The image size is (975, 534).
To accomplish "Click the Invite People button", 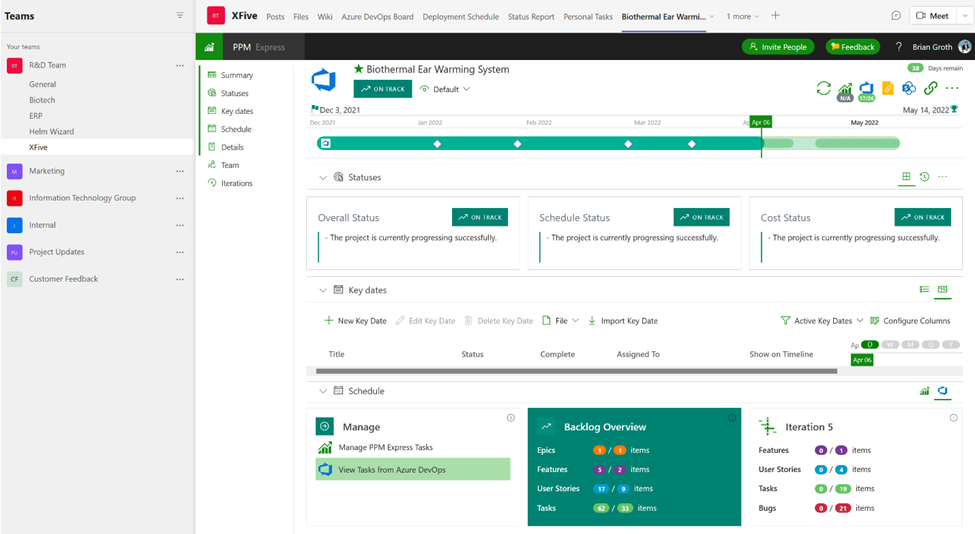I will coord(778,47).
